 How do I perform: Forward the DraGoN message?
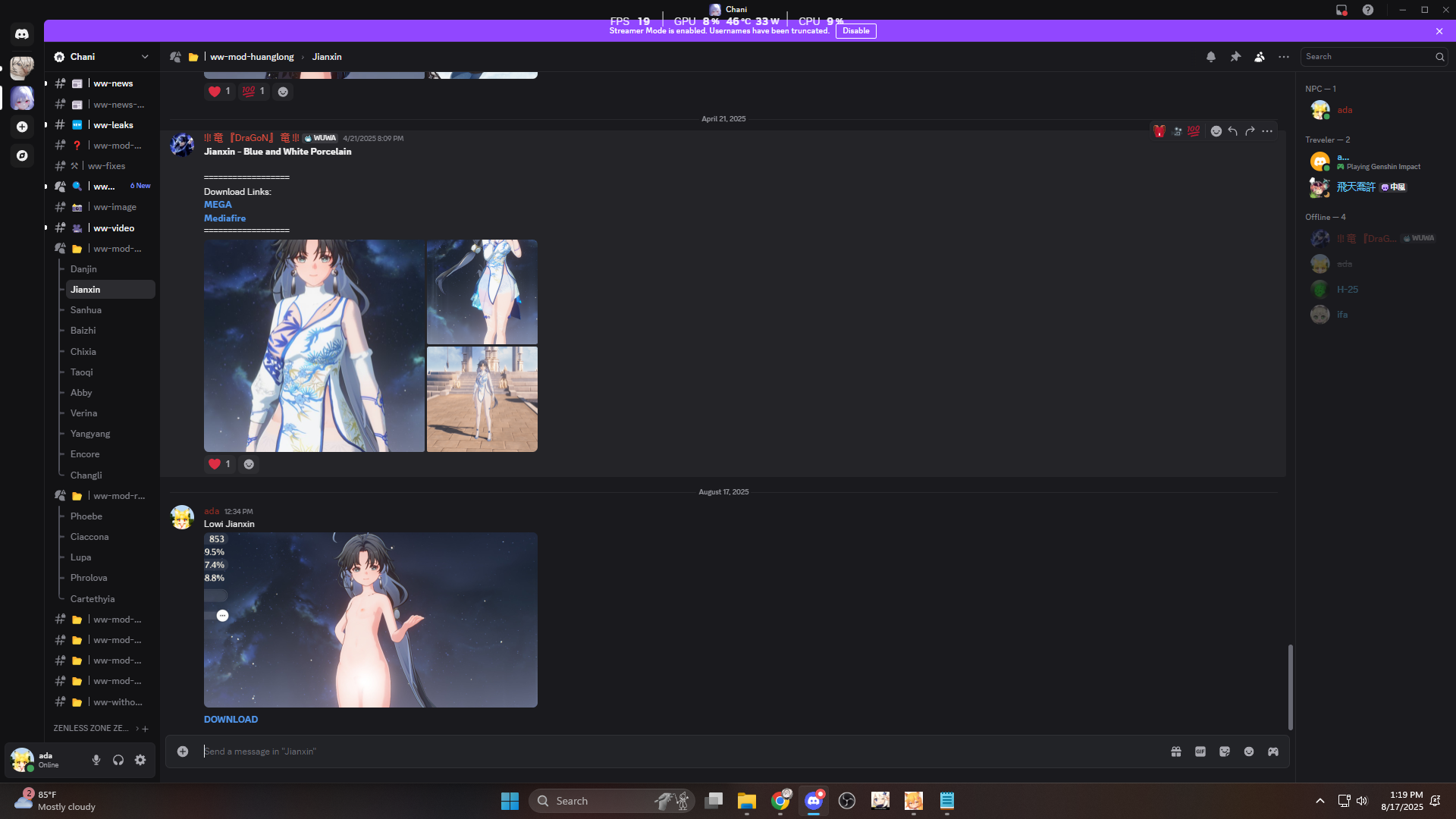[x=1250, y=131]
